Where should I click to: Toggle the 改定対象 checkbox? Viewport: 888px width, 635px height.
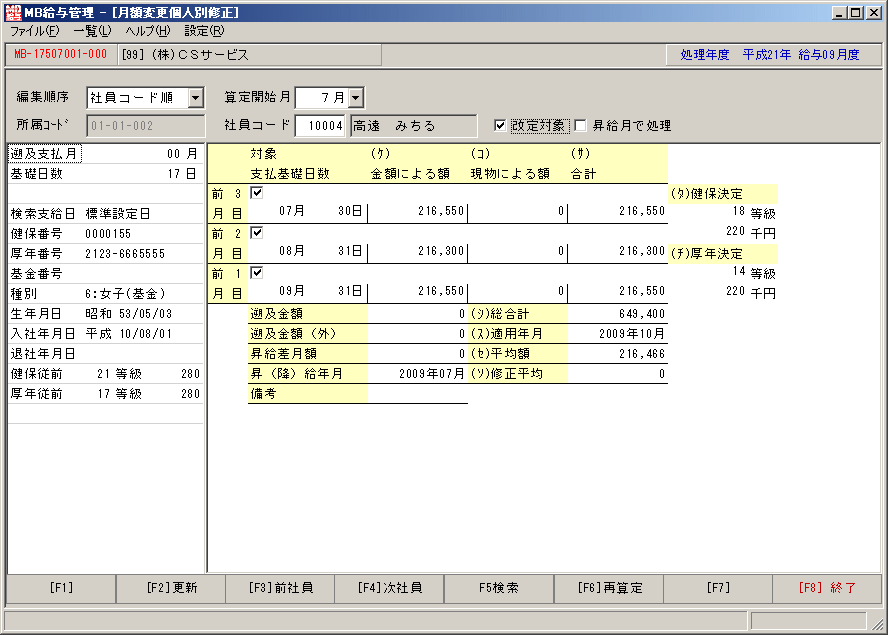pyautogui.click(x=500, y=125)
